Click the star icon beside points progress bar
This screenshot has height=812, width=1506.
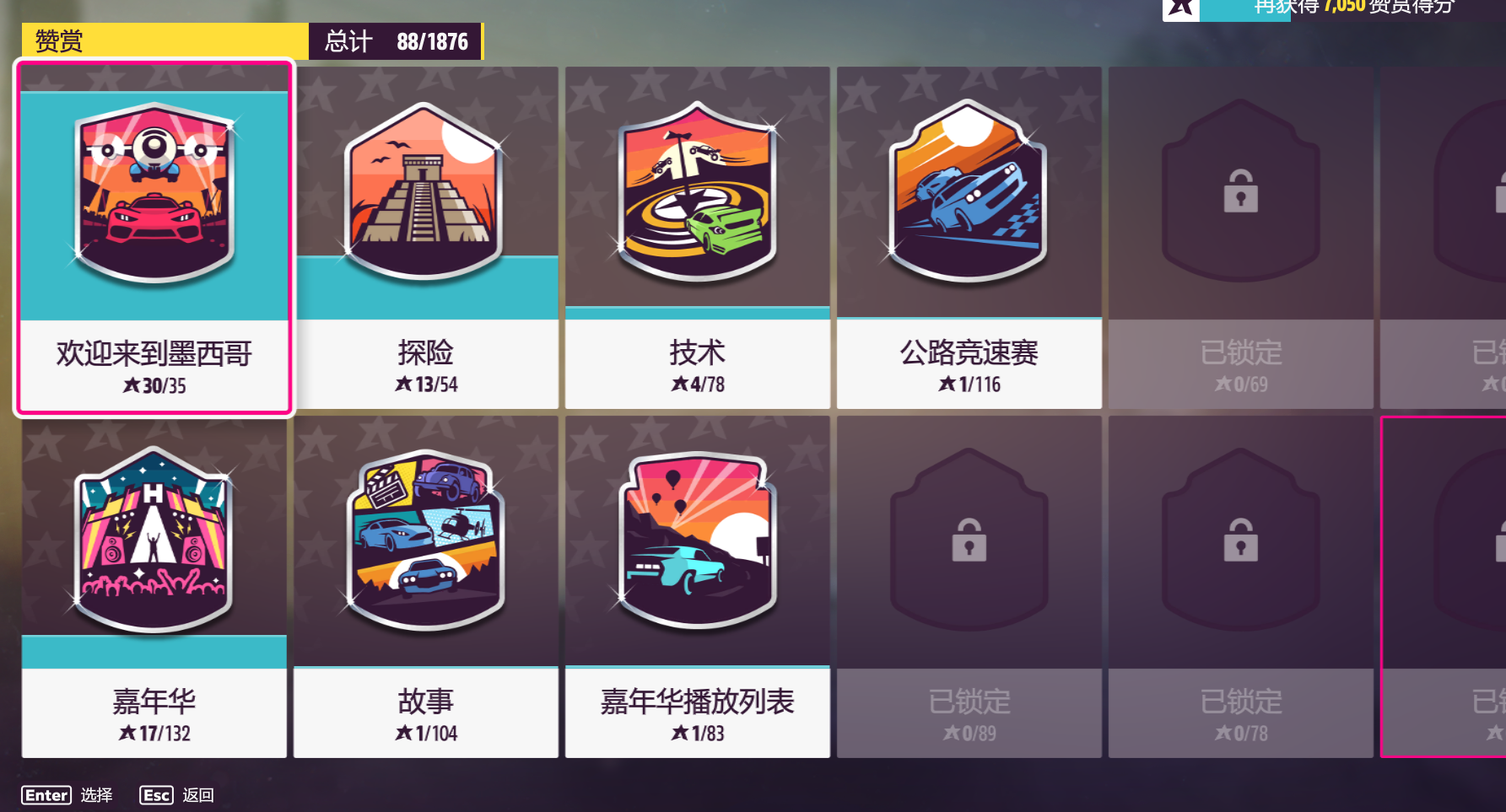(x=1180, y=8)
